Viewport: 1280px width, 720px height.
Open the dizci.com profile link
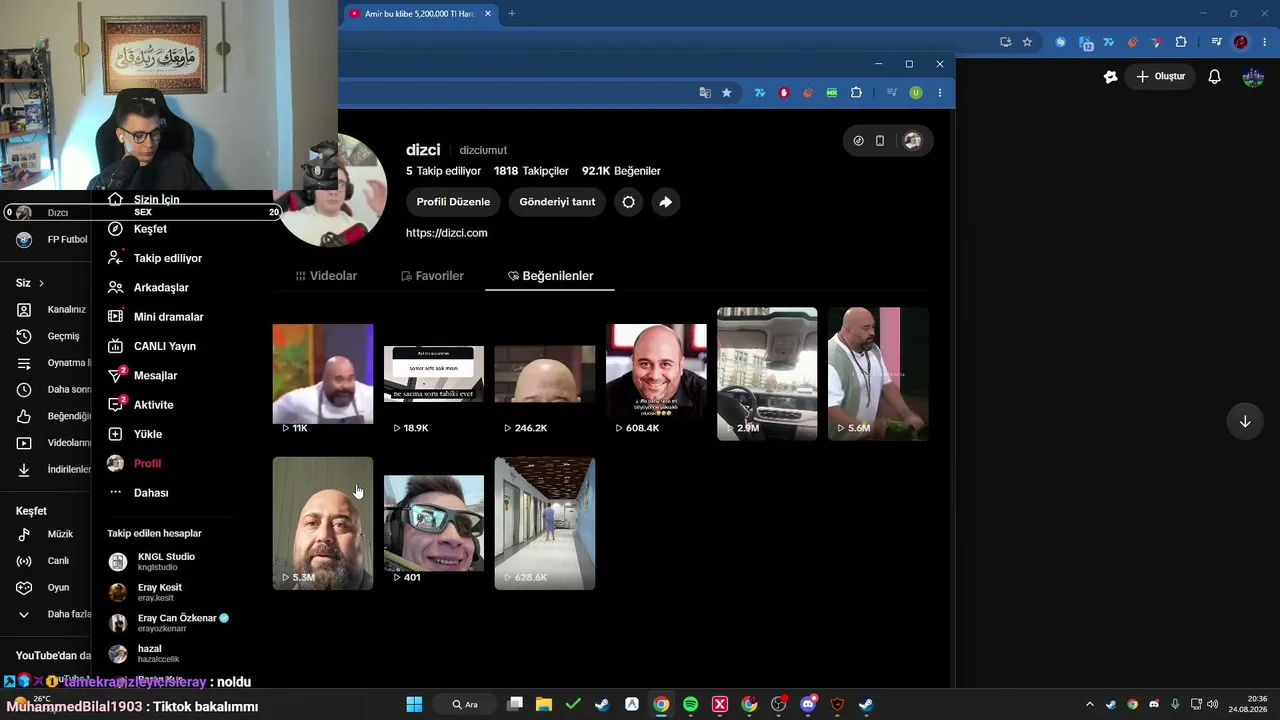click(x=446, y=233)
